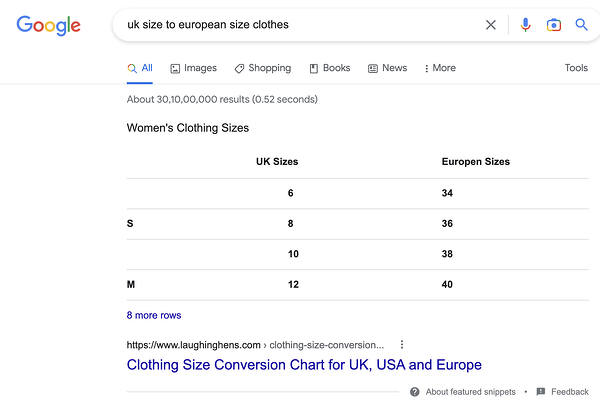This screenshot has width=600, height=400.
Task: Open the Tools filter menu
Action: click(576, 68)
